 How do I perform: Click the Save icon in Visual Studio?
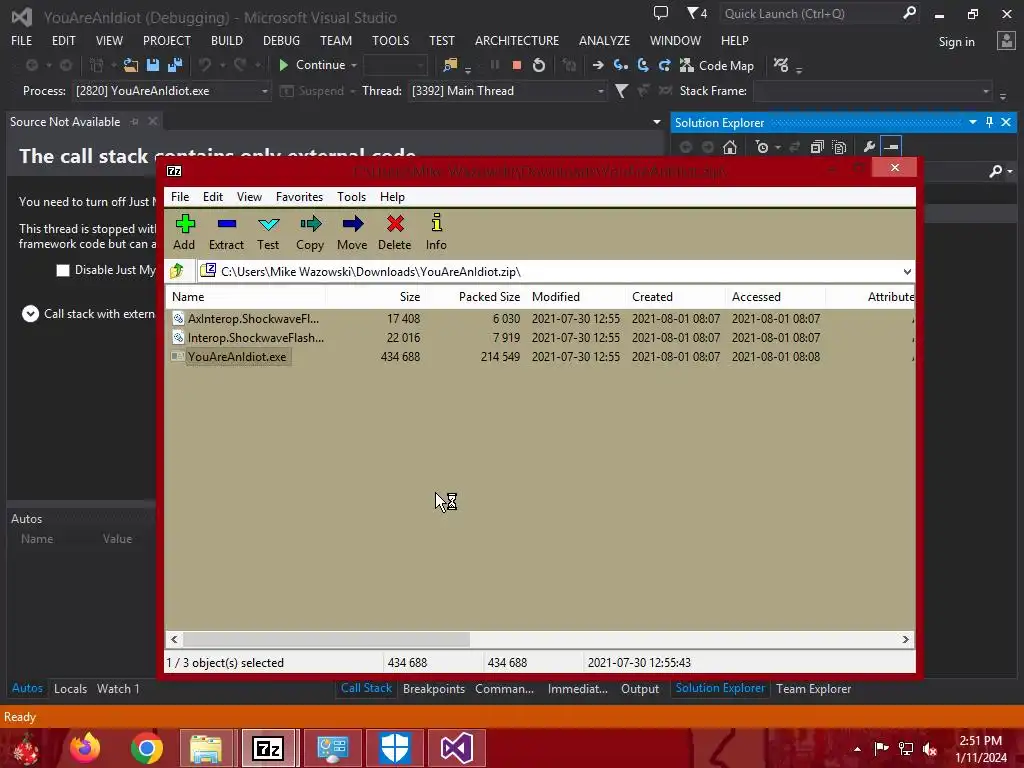point(153,65)
